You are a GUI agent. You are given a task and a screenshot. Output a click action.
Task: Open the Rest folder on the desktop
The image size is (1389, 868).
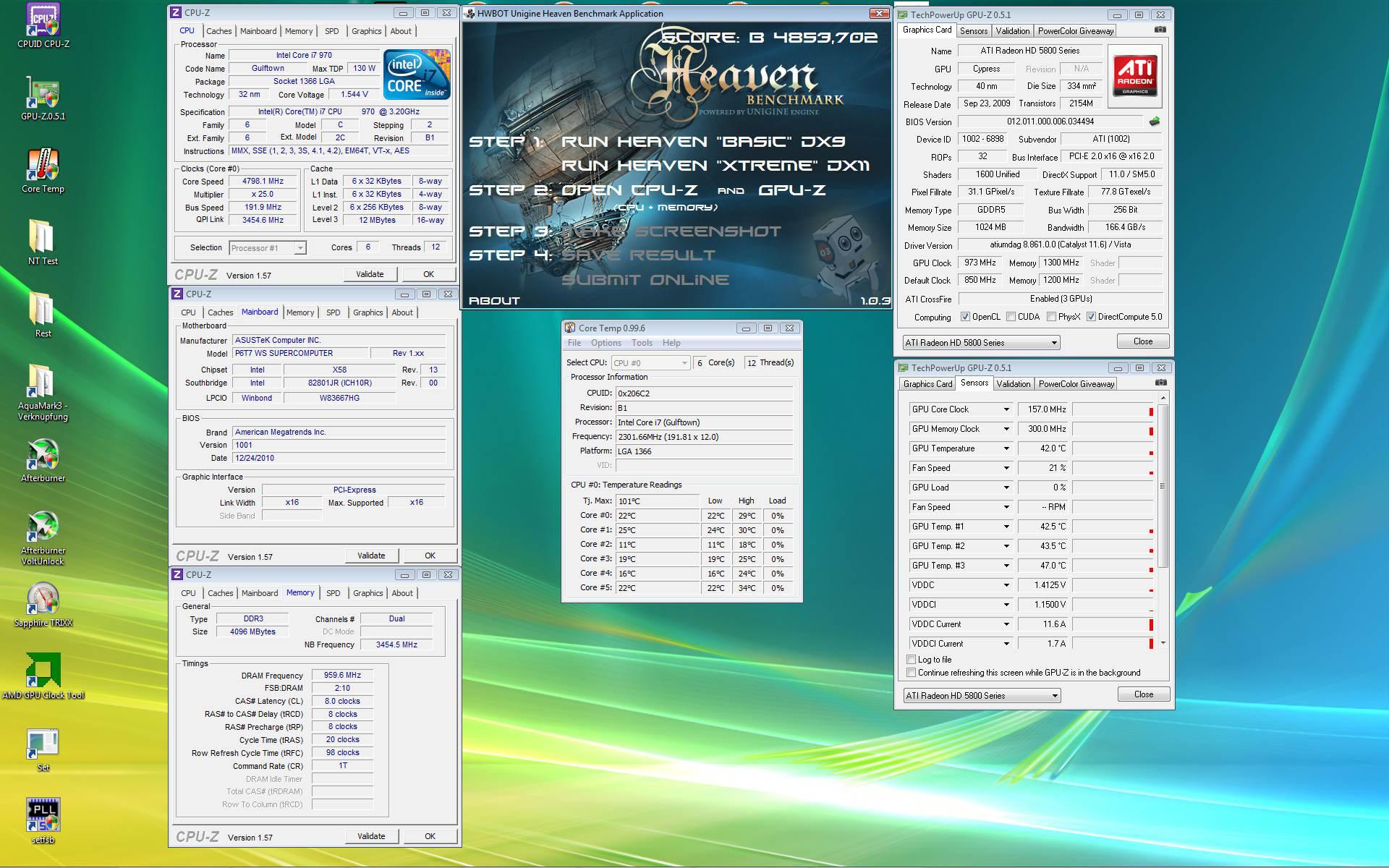(43, 310)
